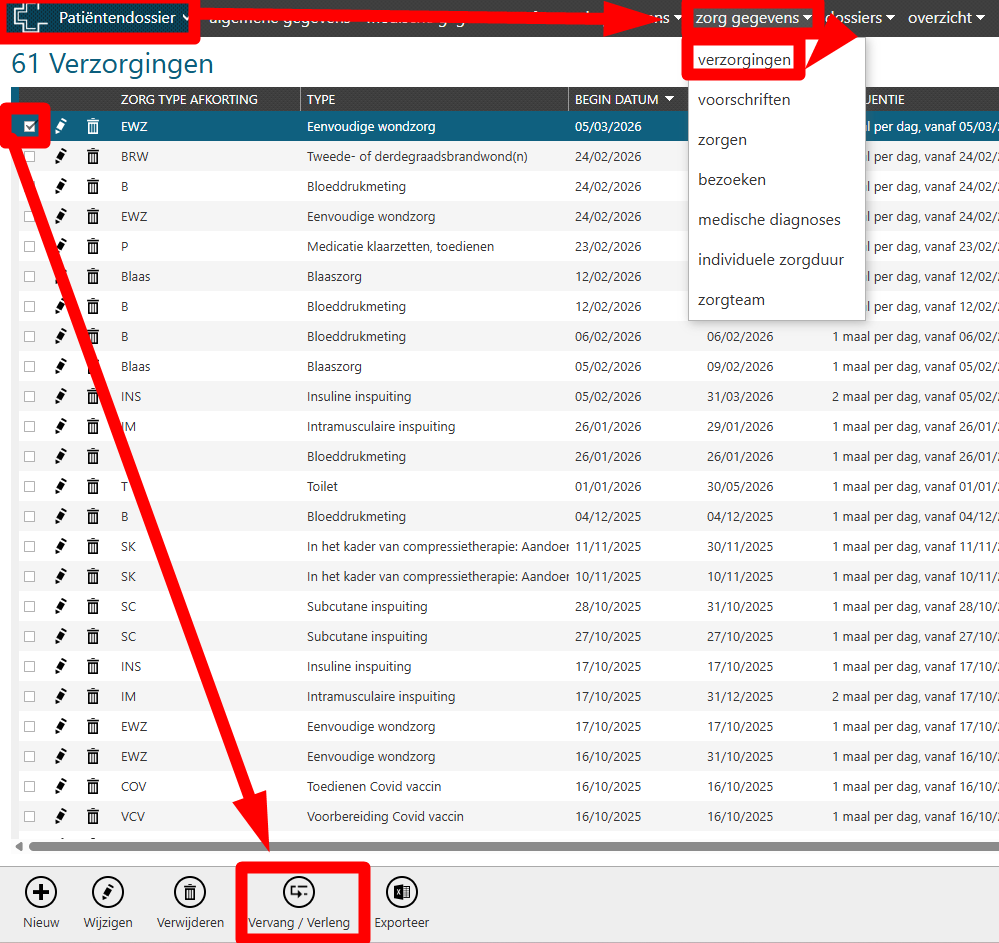This screenshot has width=999, height=943.
Task: Edit the Toedienen Covid vaccin row
Action: pyautogui.click(x=61, y=786)
